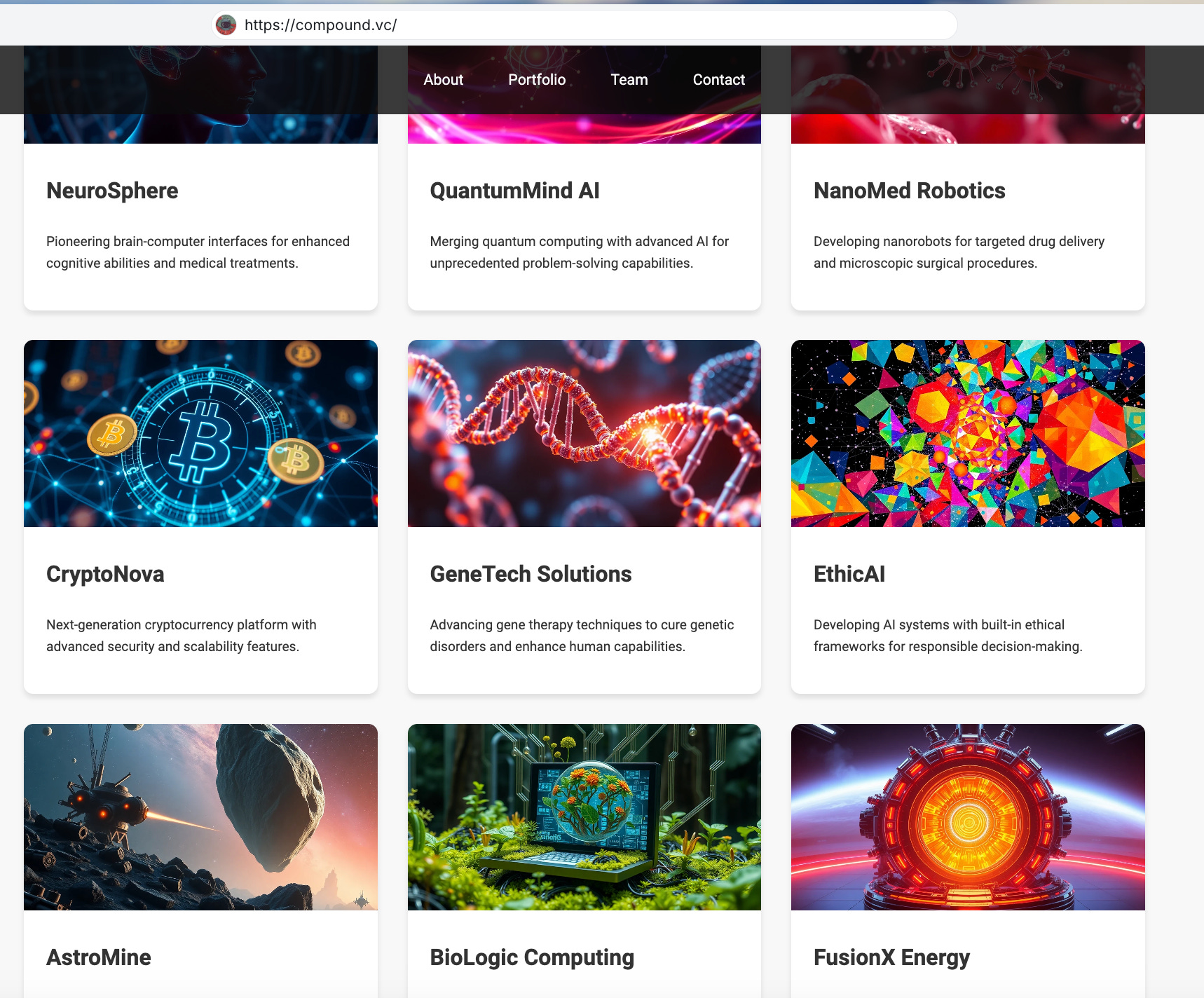Go to the Portfolio nav link
Viewport: 1204px width, 998px height.
(x=537, y=80)
